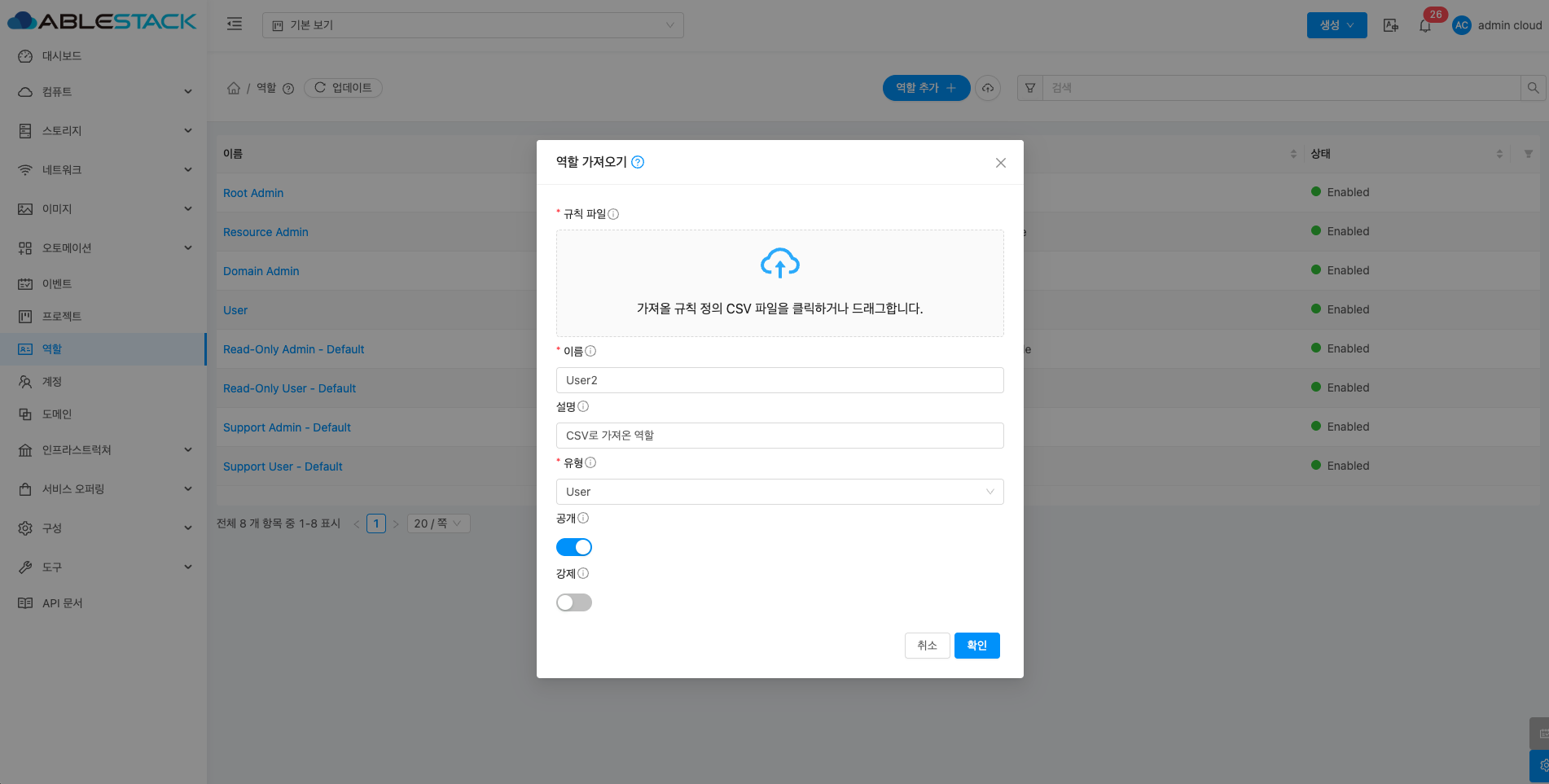The height and width of the screenshot is (784, 1549).
Task: Click the ABLESTACK logo
Action: pos(102,21)
